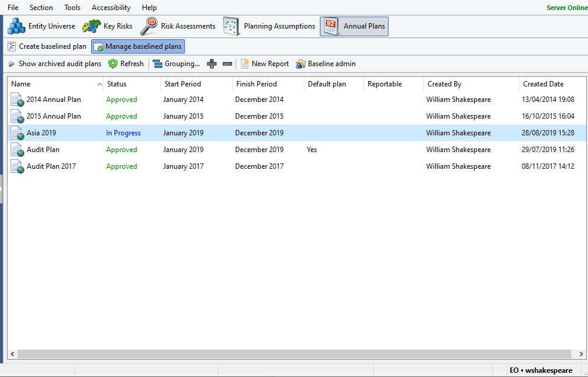
Task: Open Risk Assessments magnifier icon
Action: pyautogui.click(x=148, y=26)
